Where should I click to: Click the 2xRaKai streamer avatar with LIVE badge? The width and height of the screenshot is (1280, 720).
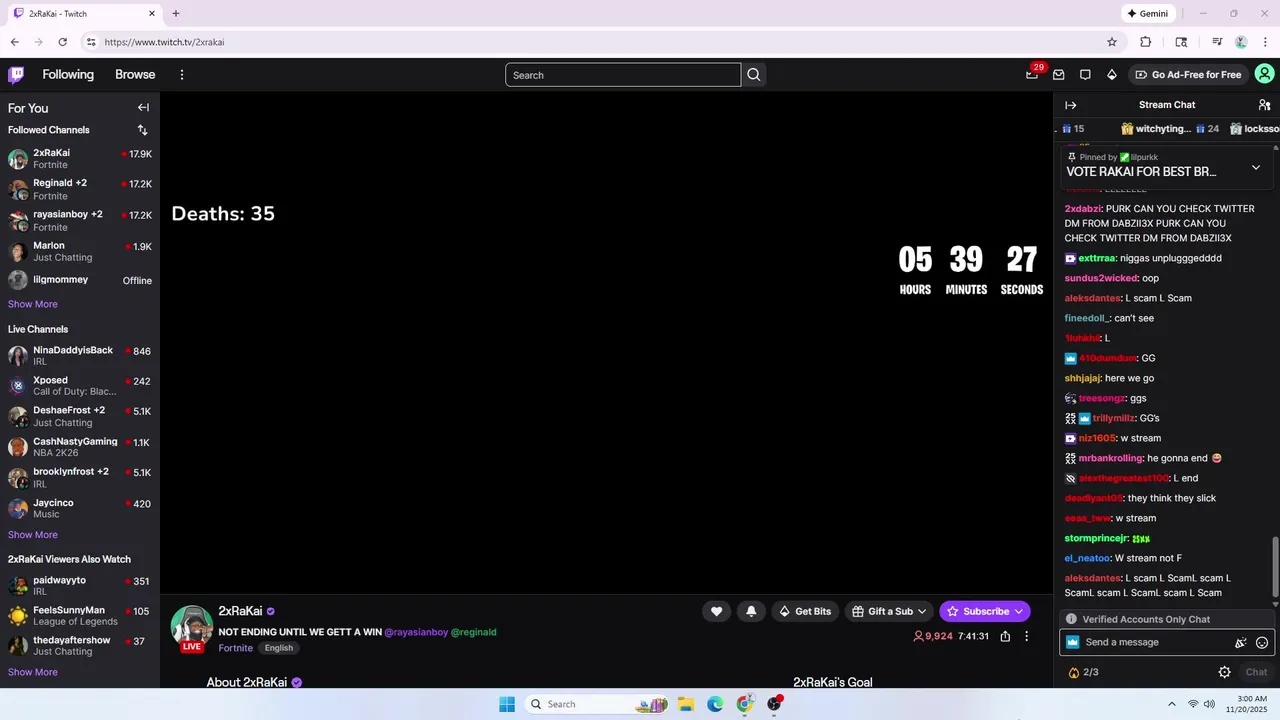191,628
